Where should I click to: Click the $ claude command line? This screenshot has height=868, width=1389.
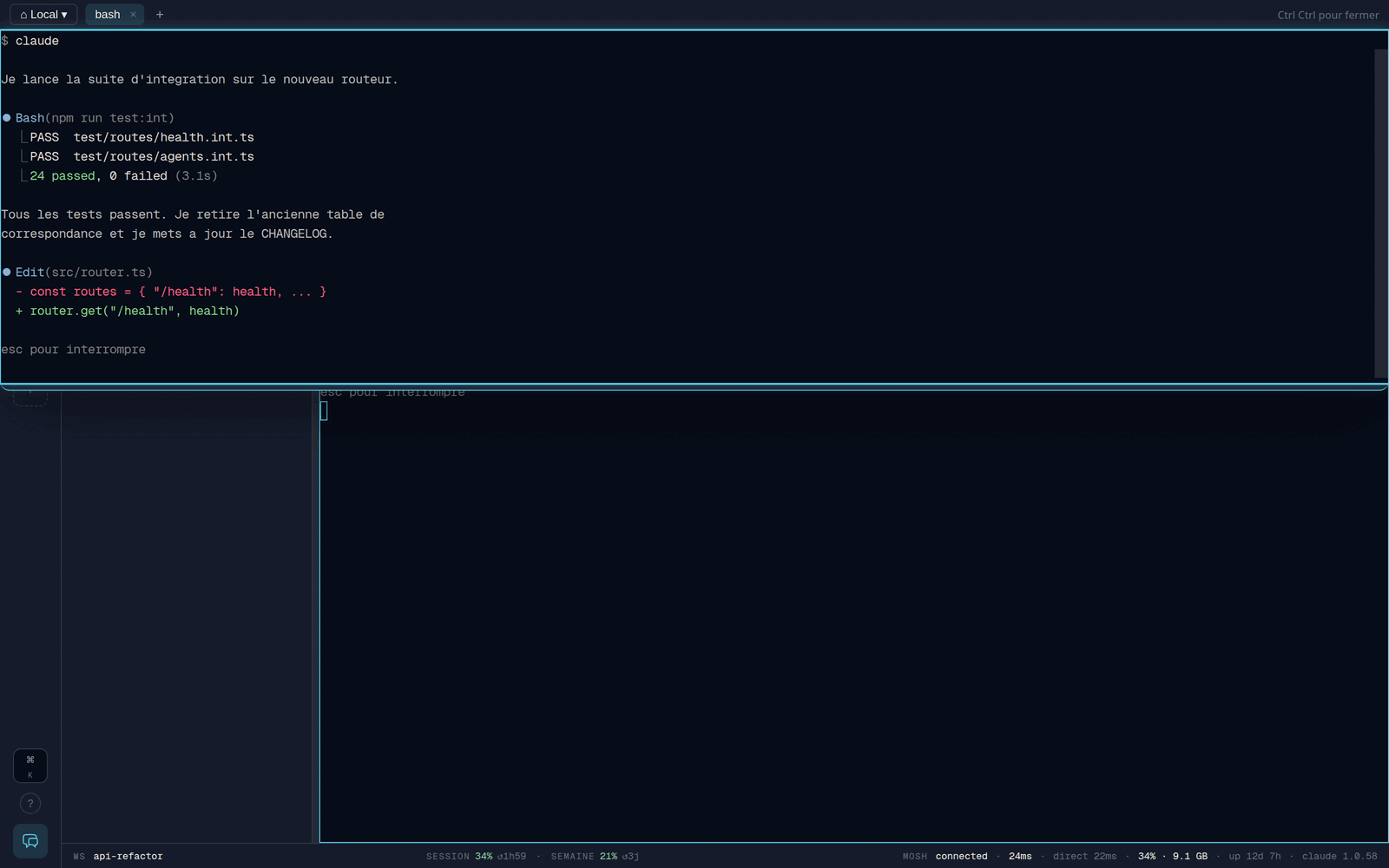pyautogui.click(x=30, y=41)
